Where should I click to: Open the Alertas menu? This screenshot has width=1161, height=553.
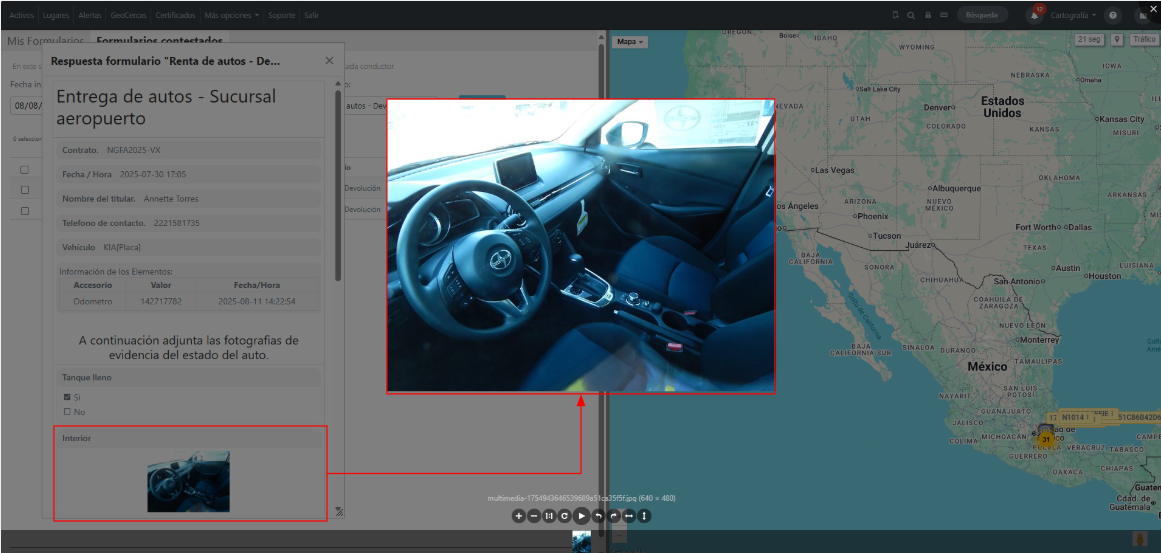point(90,15)
